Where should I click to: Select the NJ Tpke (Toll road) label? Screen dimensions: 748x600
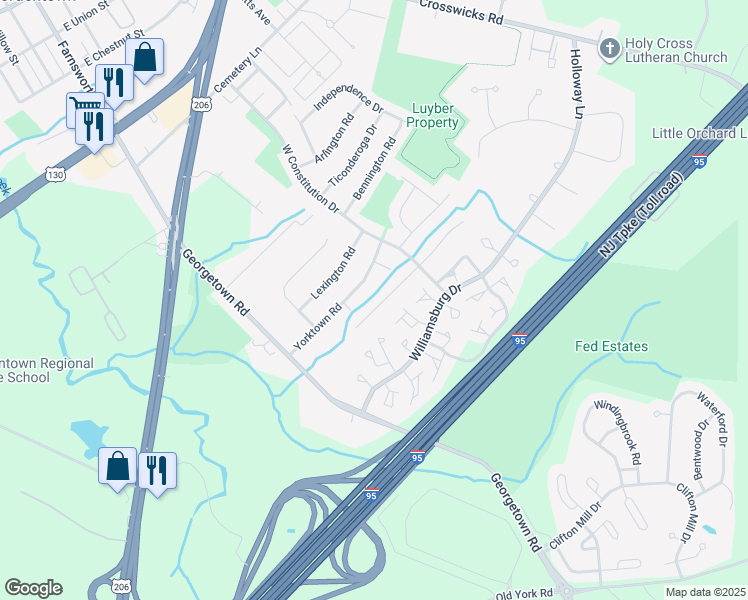click(642, 215)
